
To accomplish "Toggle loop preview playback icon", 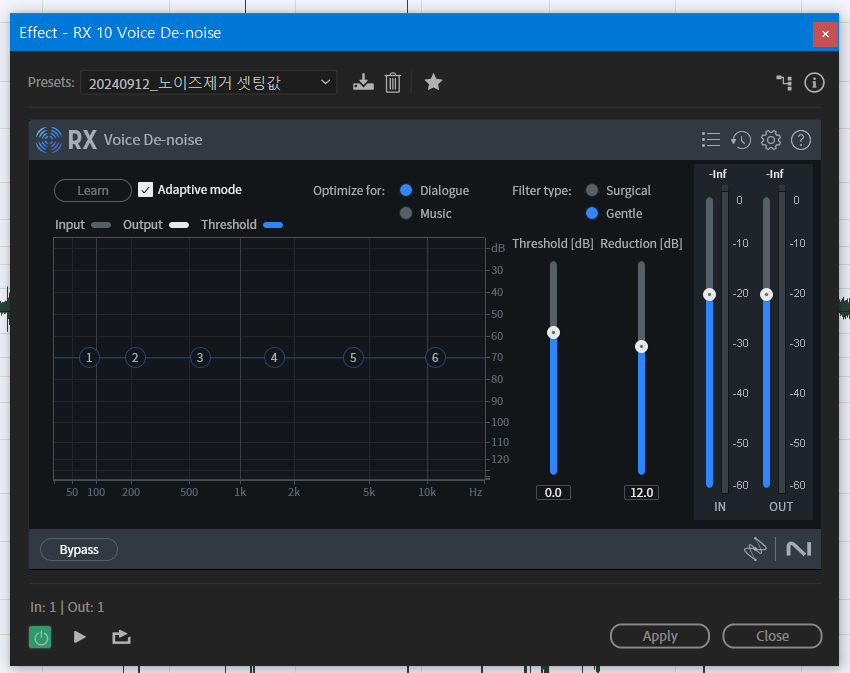I will click(121, 637).
